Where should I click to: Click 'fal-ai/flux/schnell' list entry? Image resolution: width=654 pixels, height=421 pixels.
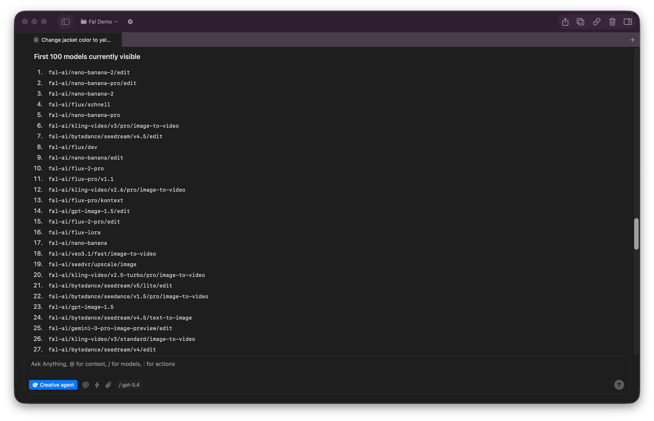tap(79, 105)
